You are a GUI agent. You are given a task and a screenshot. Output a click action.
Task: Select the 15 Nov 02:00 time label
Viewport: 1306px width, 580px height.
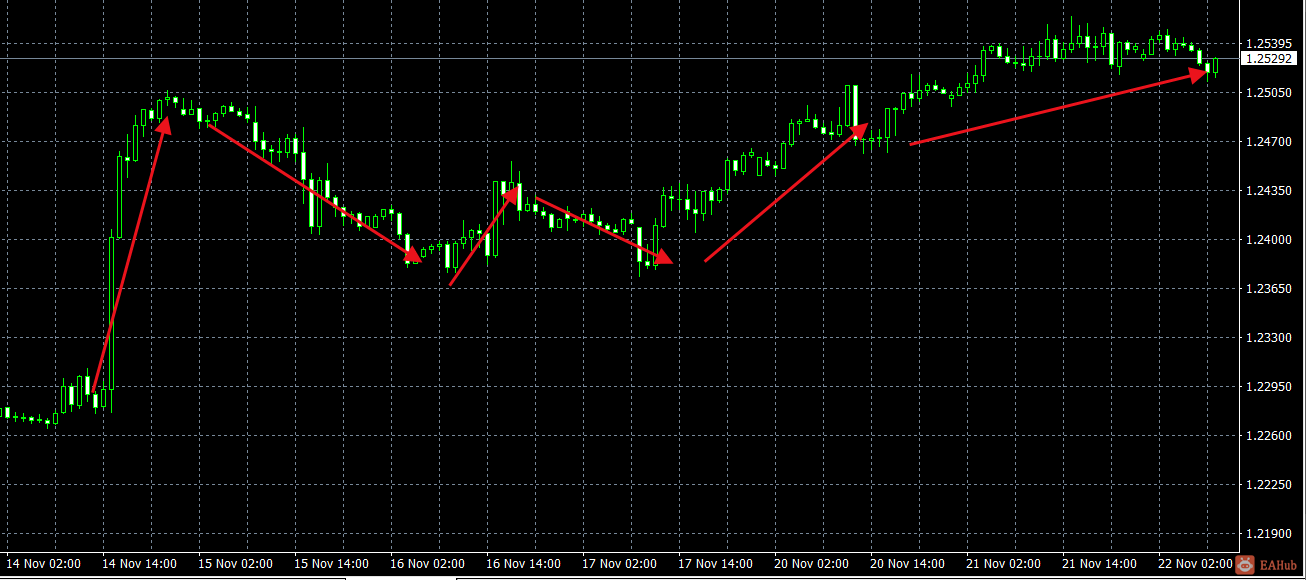point(235,564)
